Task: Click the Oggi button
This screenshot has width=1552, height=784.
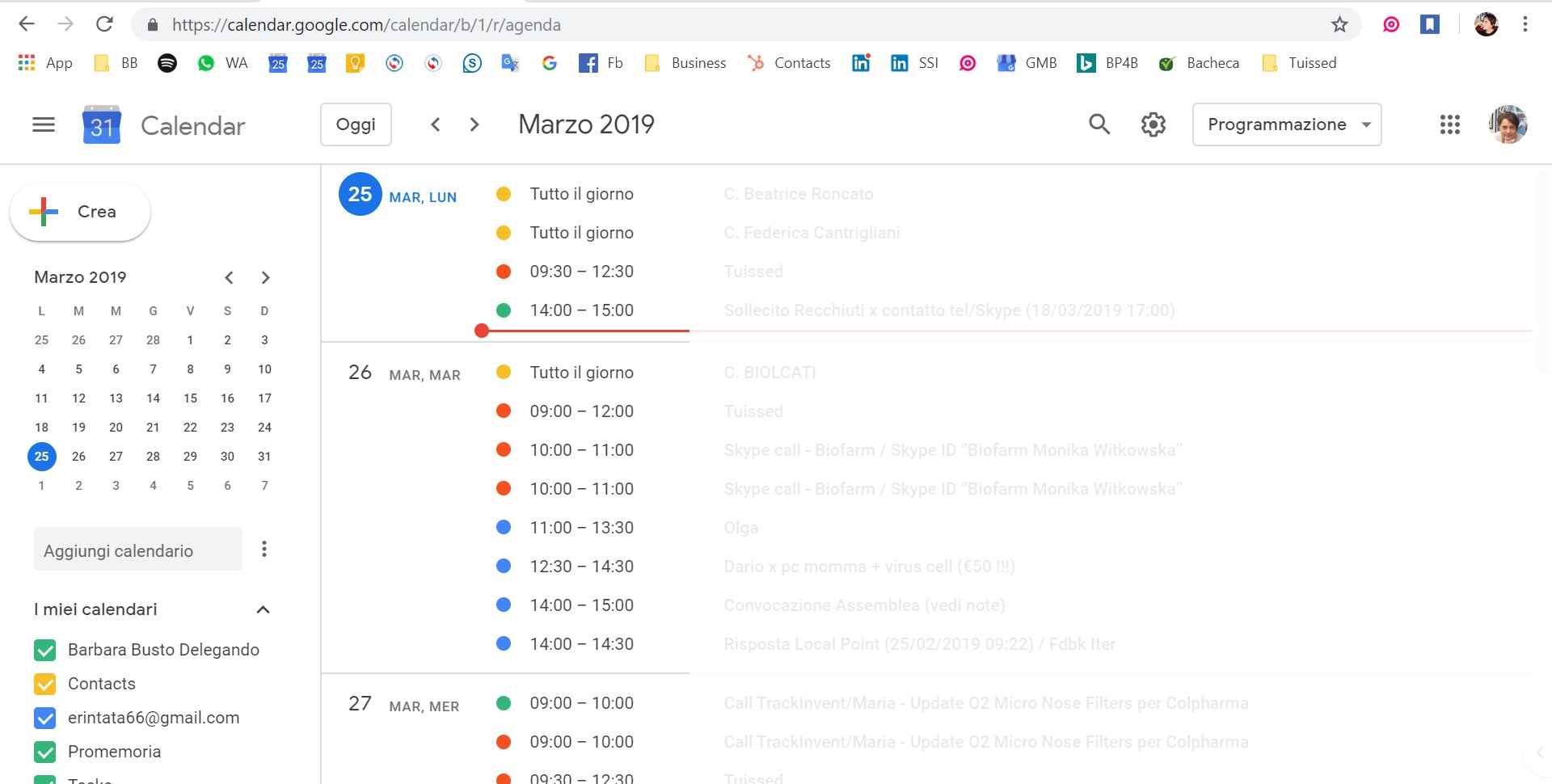Action: (356, 124)
